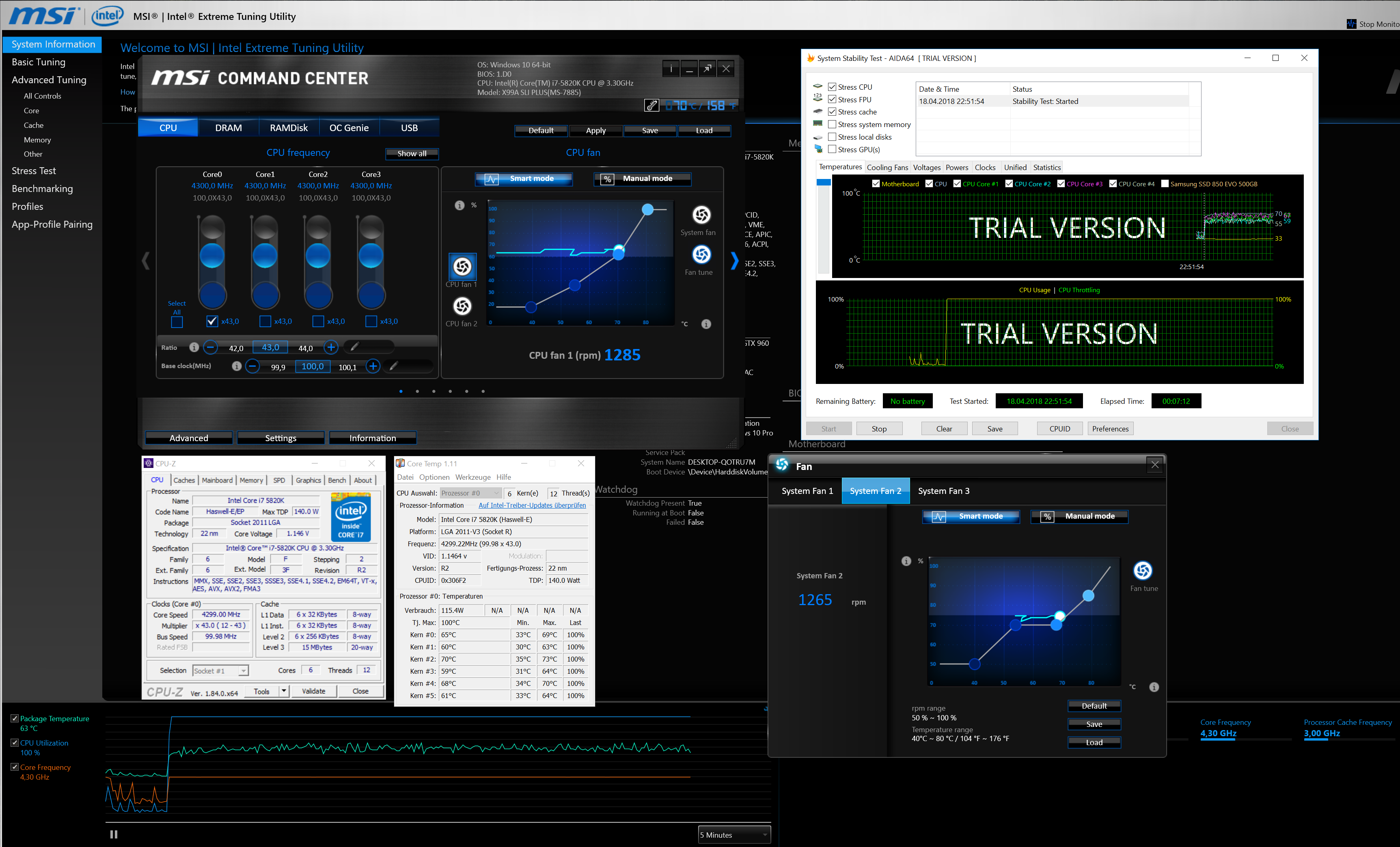Click the info icon next to Ratio
Viewport: 1400px width, 847px height.
pos(194,347)
